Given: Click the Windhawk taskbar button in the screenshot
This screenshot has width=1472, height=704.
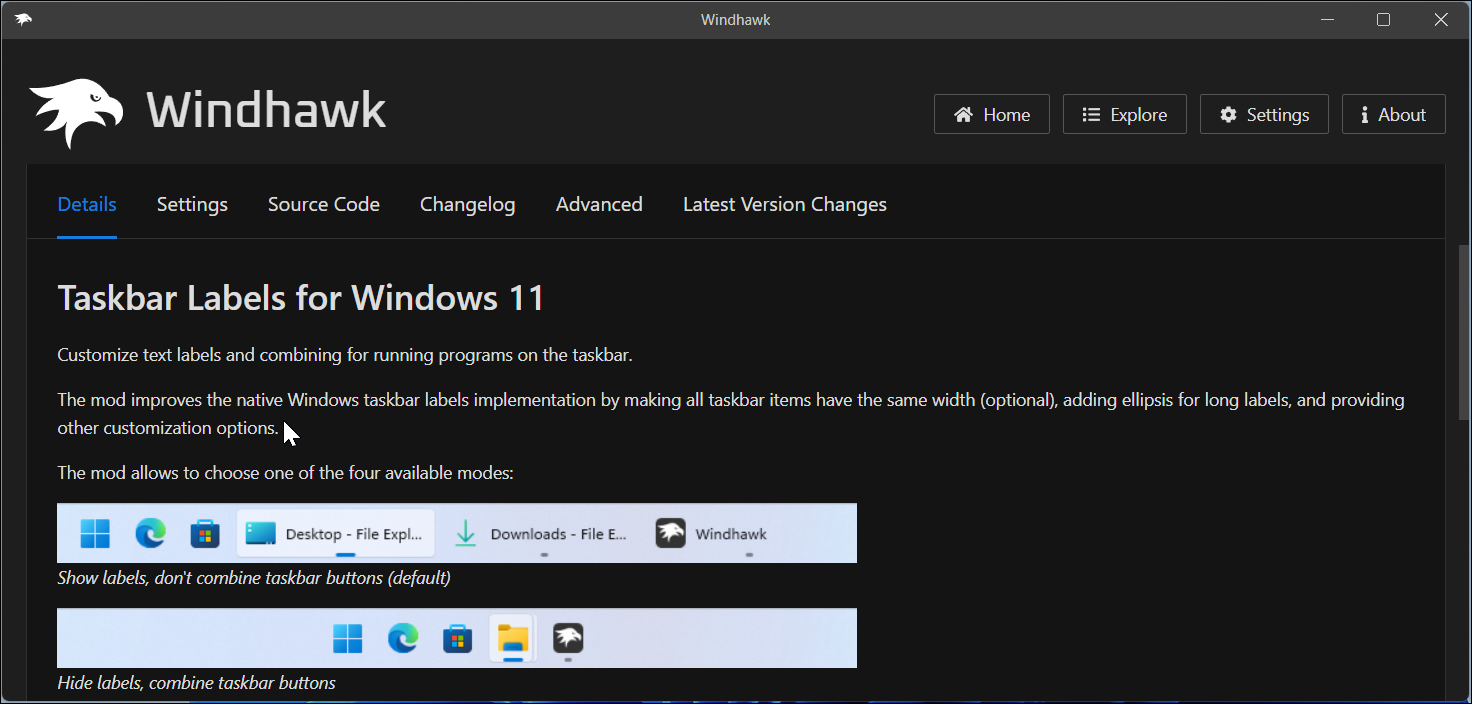Looking at the screenshot, I should click(x=710, y=533).
